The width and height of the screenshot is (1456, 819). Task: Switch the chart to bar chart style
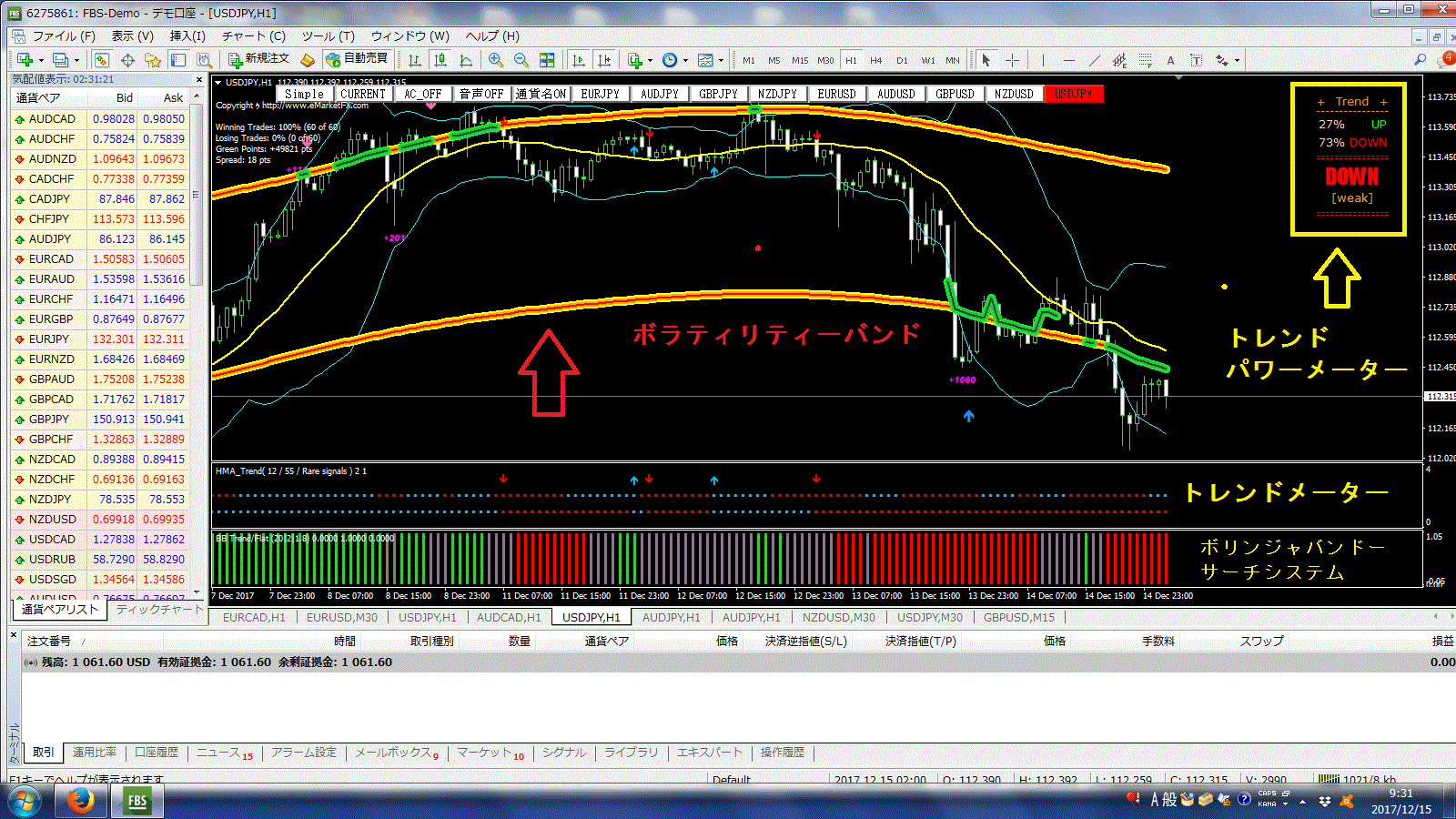pyautogui.click(x=415, y=60)
